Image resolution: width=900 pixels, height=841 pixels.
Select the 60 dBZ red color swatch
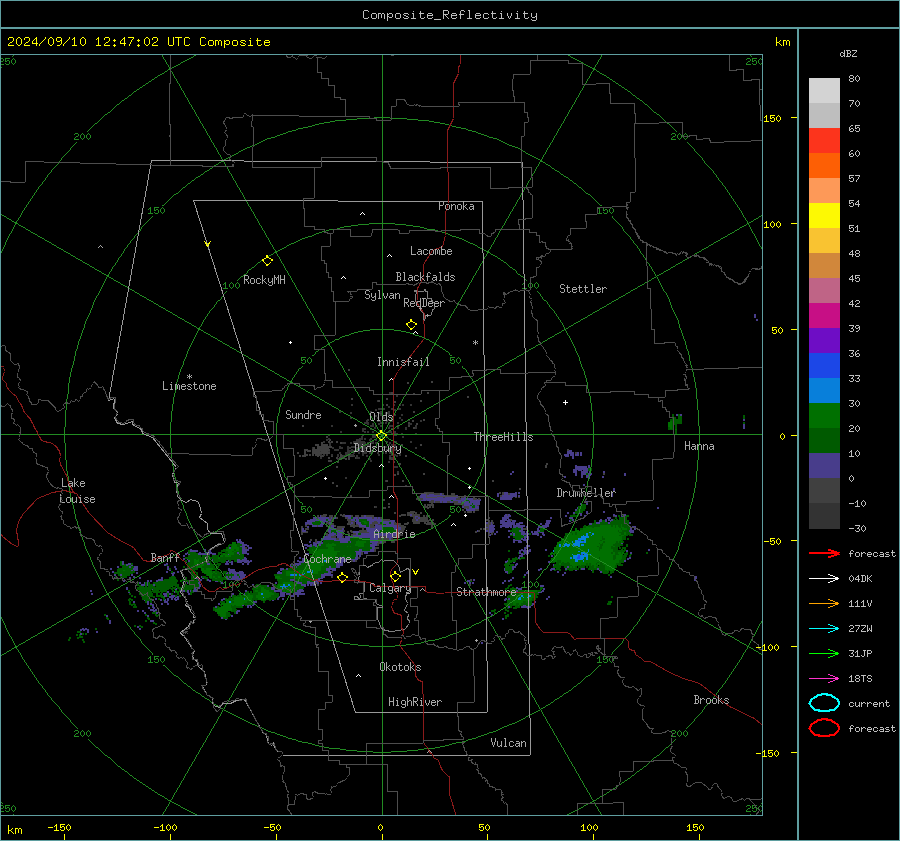(x=824, y=141)
